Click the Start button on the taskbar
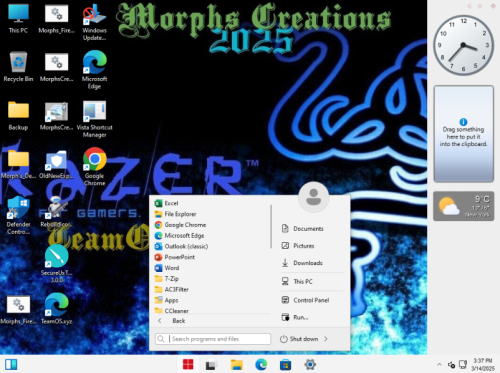Viewport: 500px width, 373px height. [x=188, y=364]
